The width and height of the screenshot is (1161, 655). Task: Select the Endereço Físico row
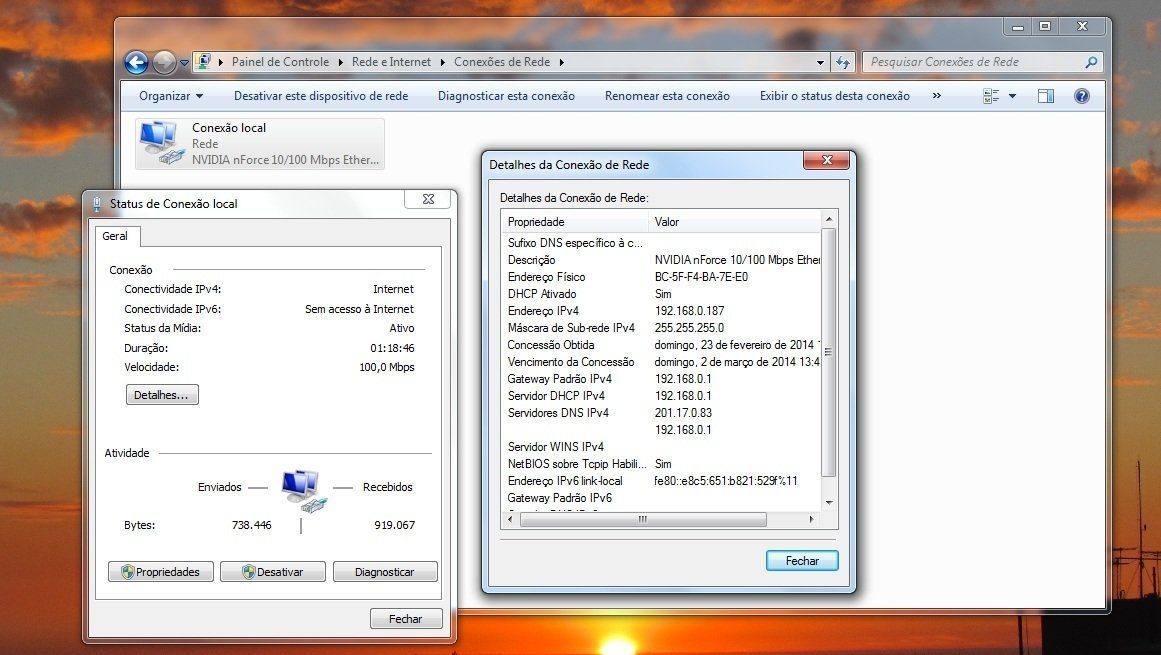tap(660, 277)
